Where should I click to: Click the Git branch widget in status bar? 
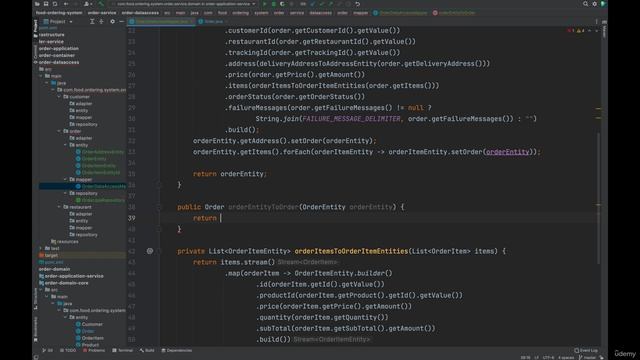(x=587, y=358)
